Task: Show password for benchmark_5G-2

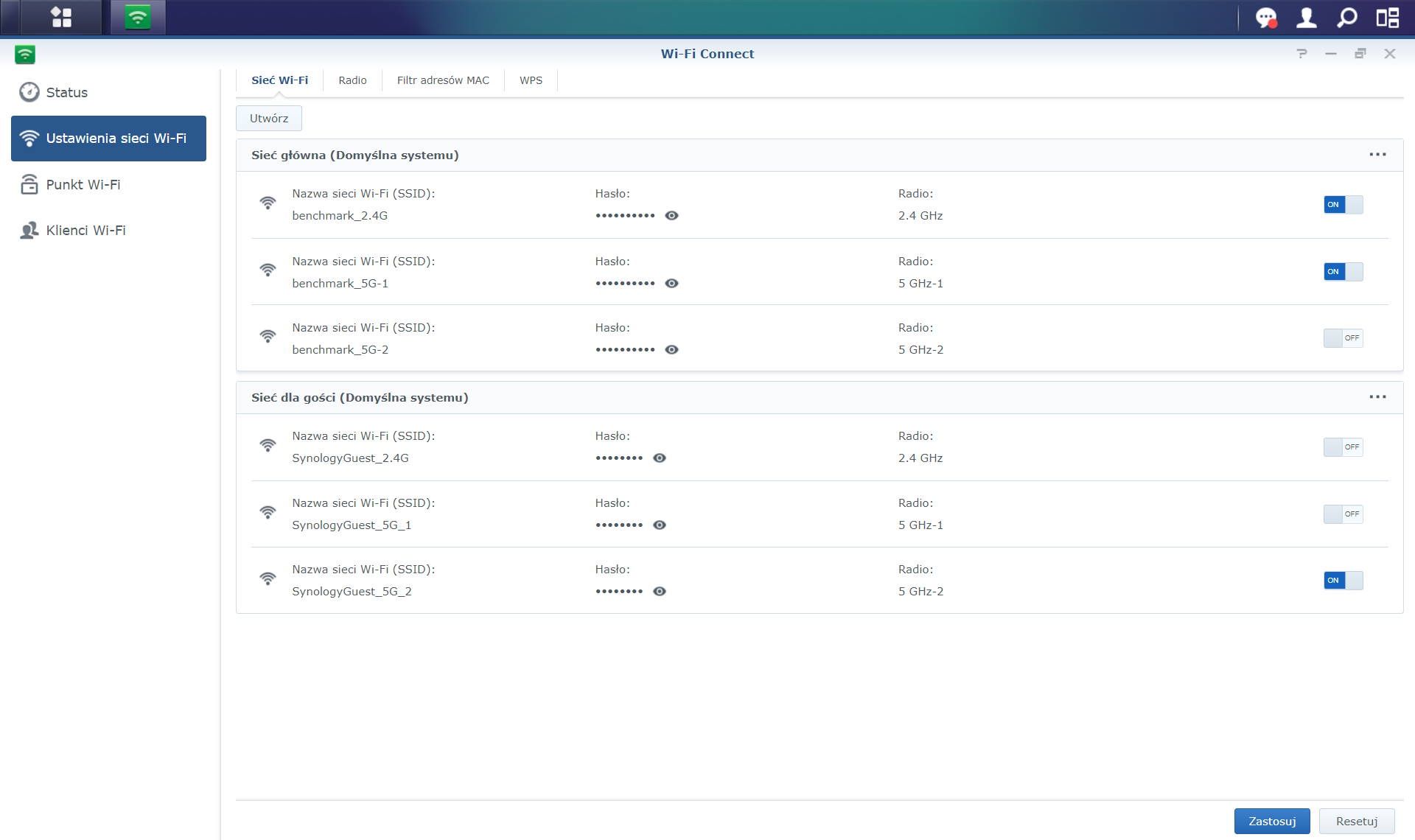Action: tap(671, 350)
